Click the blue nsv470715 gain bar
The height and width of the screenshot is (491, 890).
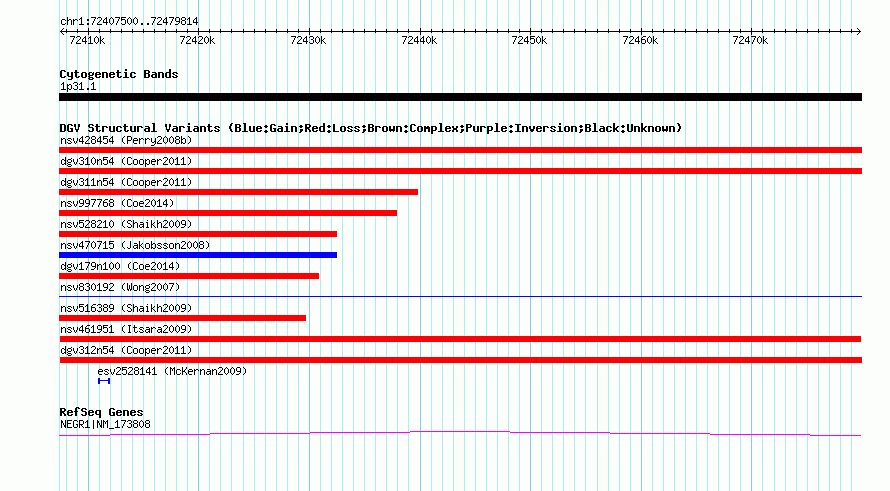(x=198, y=255)
